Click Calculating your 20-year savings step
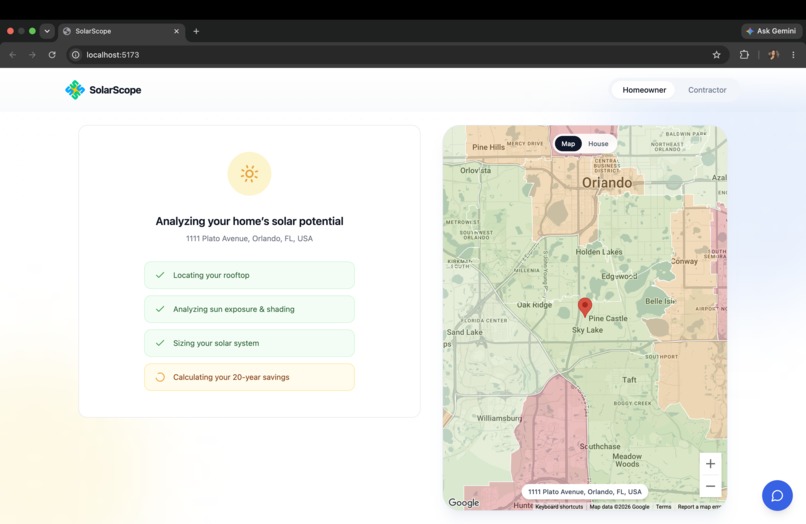The image size is (806, 524). click(249, 377)
